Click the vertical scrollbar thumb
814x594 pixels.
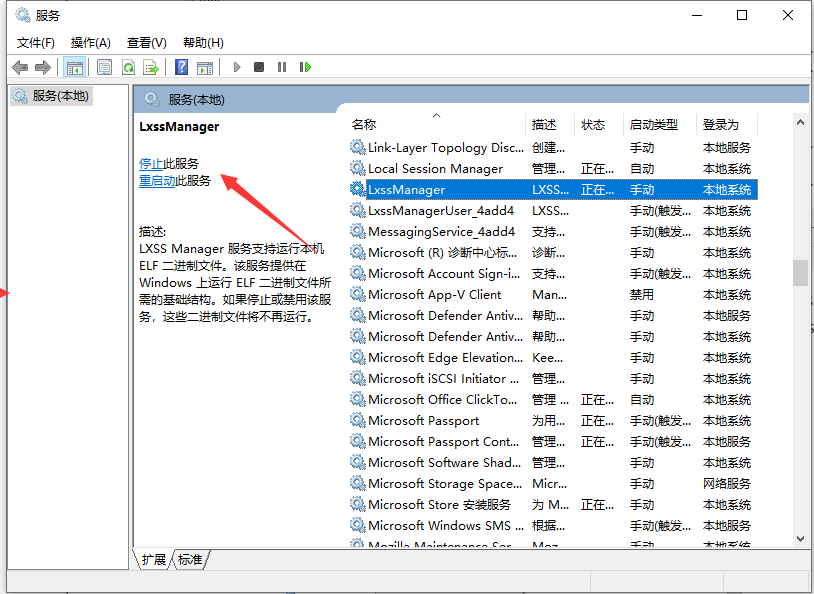[800, 273]
